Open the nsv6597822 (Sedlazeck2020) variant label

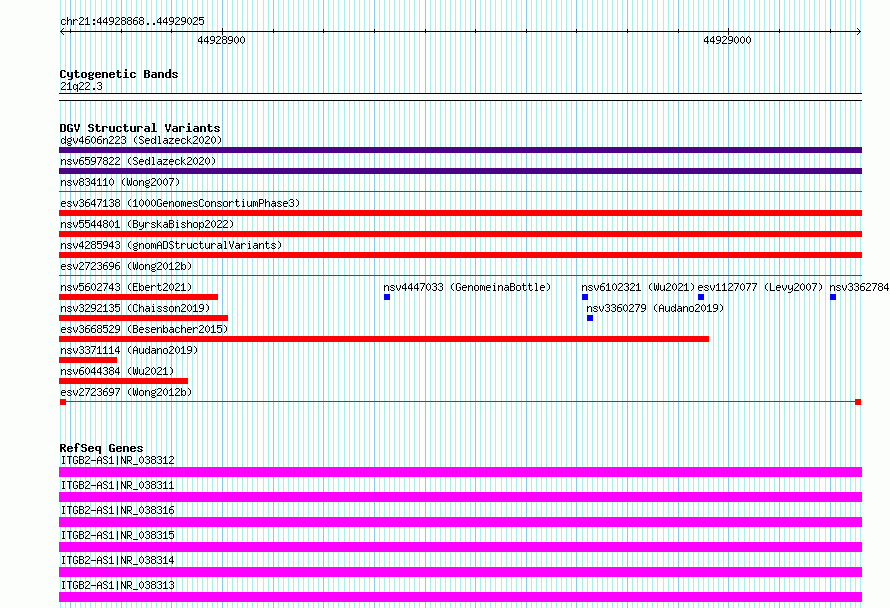pos(138,161)
